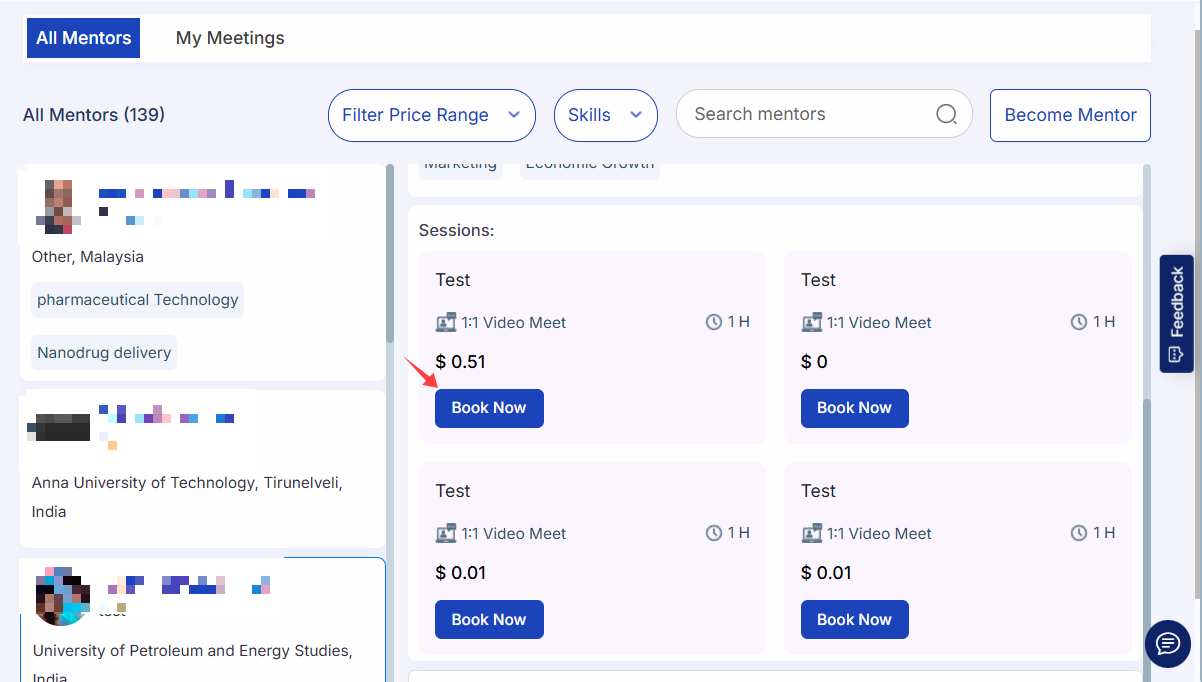The image size is (1202, 682).
Task: Click the Become Mentor button
Action: [x=1070, y=115]
